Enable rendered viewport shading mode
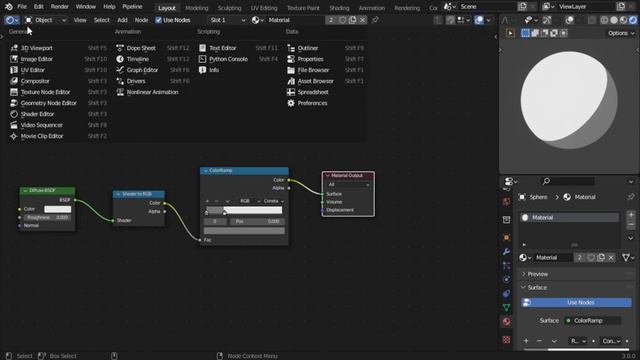Viewport: 640px width, 360px height. 633,20
